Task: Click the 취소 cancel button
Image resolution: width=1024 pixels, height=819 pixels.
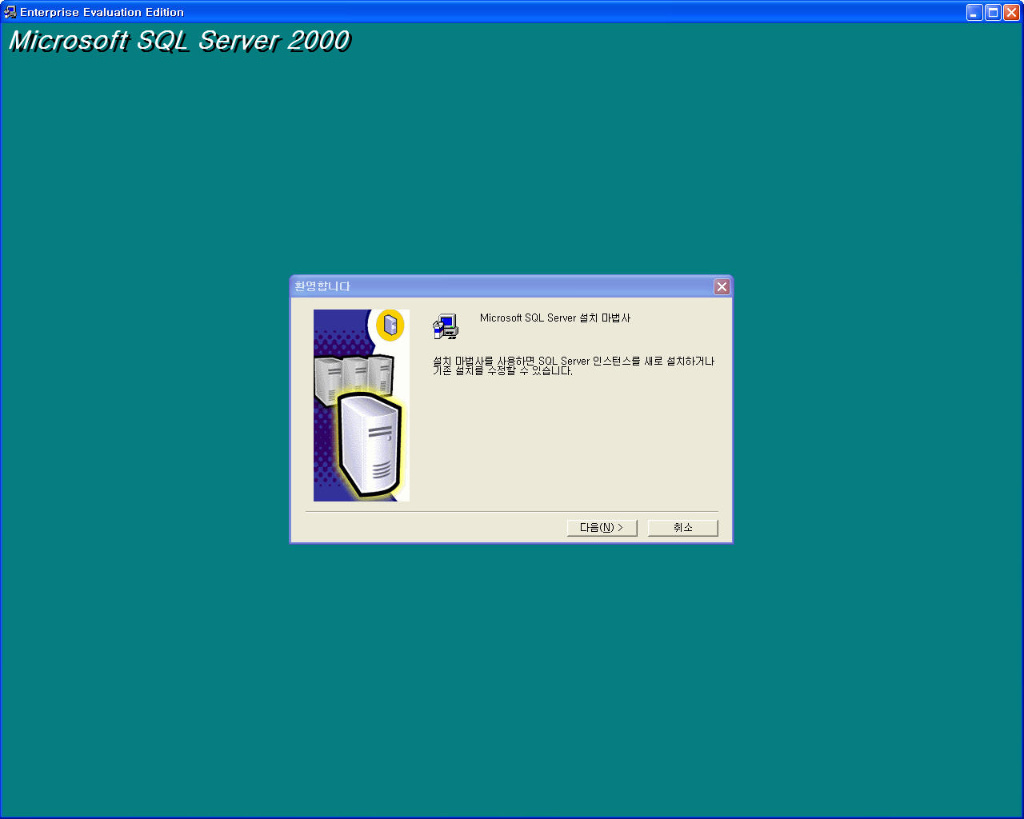Action: tap(682, 528)
